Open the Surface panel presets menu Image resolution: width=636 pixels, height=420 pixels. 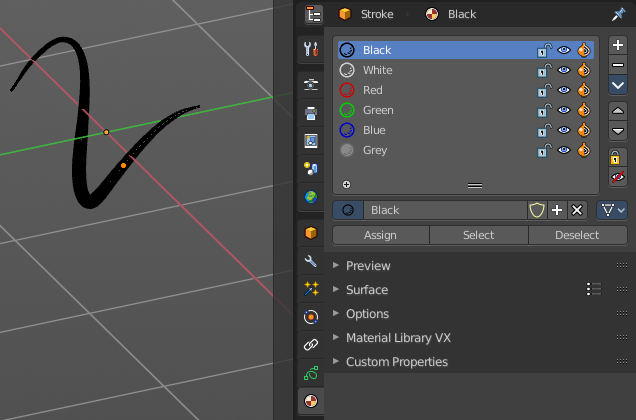[594, 289]
